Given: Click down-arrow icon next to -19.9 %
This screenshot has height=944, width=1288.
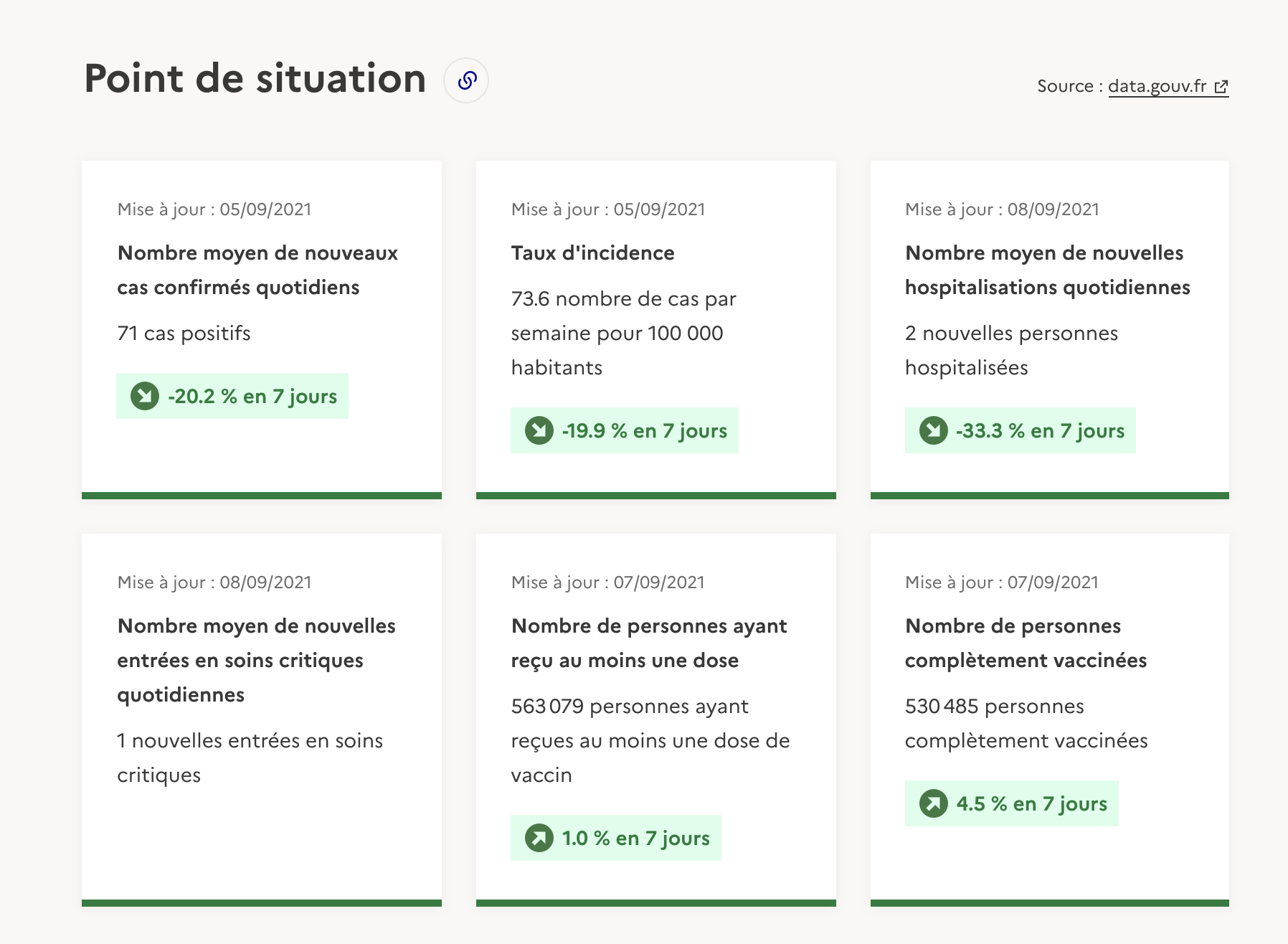Looking at the screenshot, I should [x=539, y=430].
